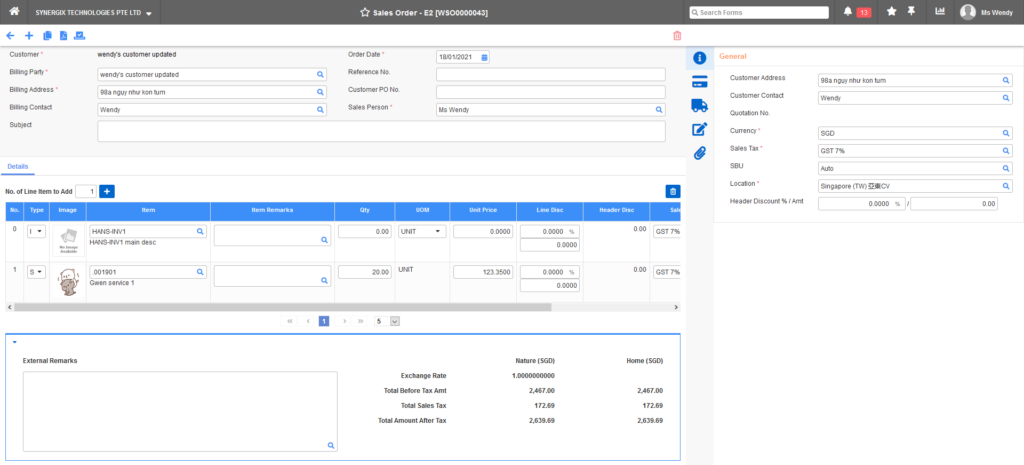Search item lookup for HANS-INV1
The height and width of the screenshot is (465, 1024).
pos(199,232)
